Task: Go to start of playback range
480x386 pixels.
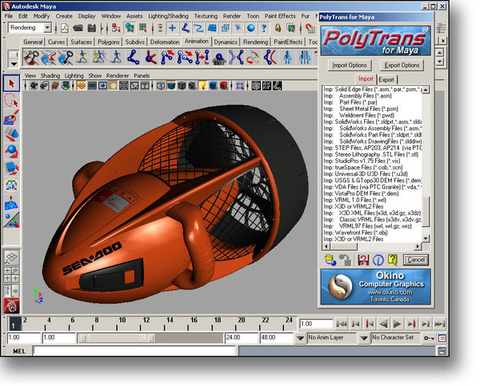Action: pyautogui.click(x=341, y=324)
